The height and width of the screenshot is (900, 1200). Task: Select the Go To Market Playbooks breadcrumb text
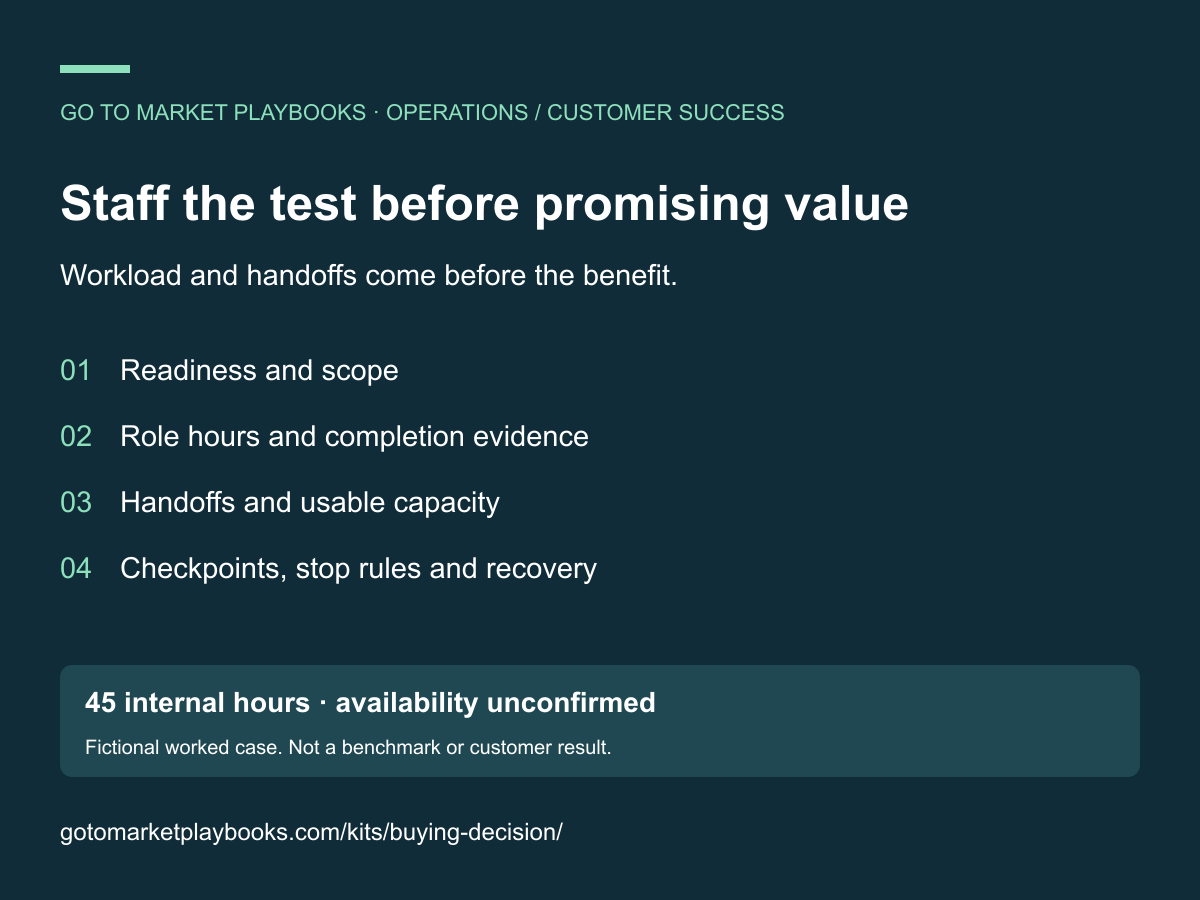coord(213,113)
